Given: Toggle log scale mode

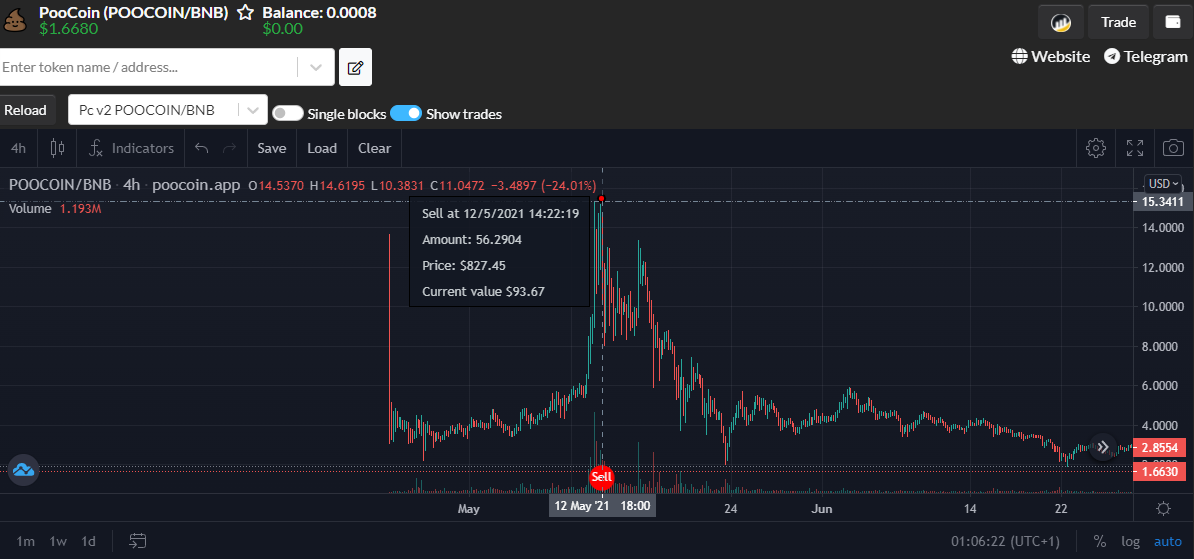Looking at the screenshot, I should 1131,542.
